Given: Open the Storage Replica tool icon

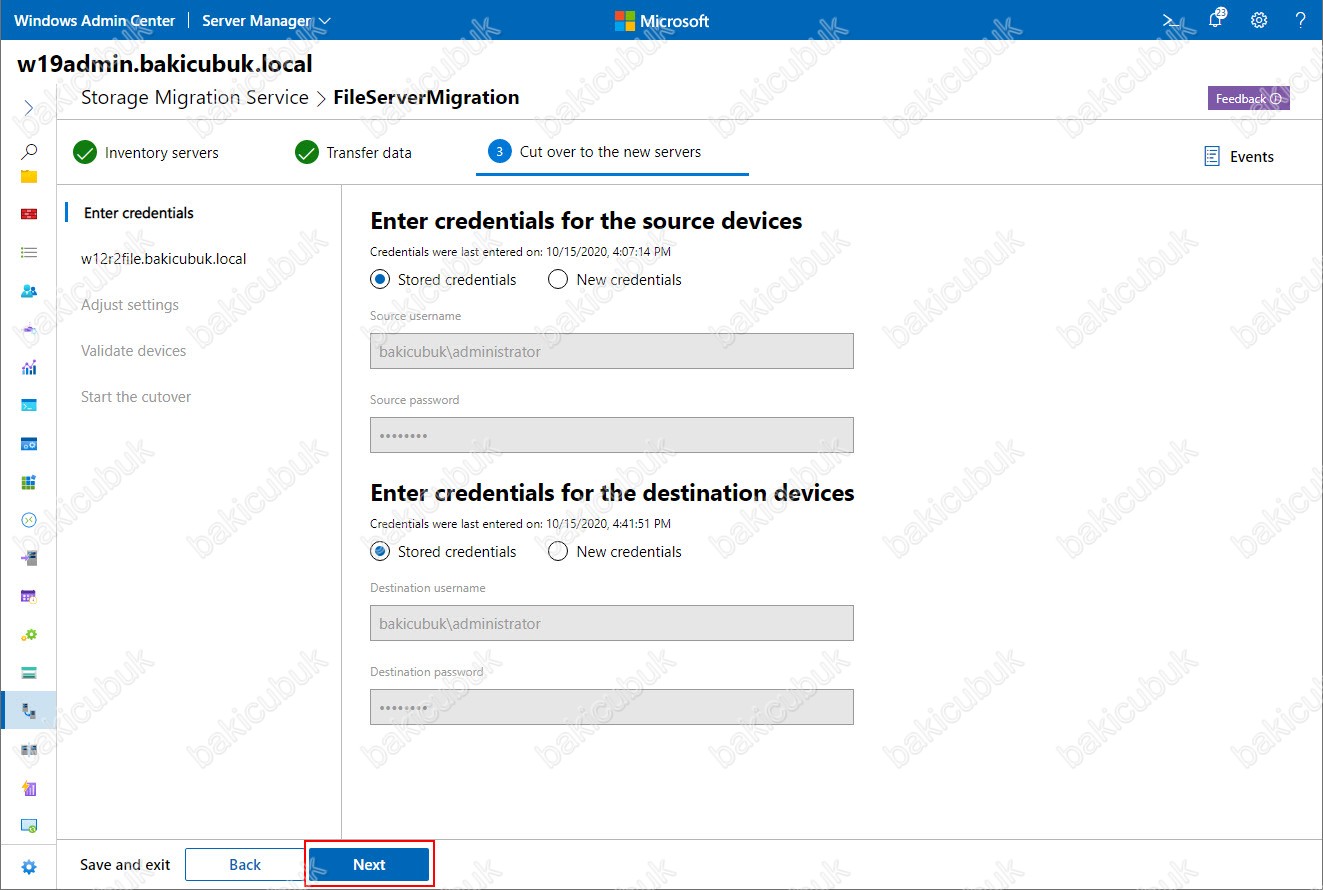Looking at the screenshot, I should (29, 749).
